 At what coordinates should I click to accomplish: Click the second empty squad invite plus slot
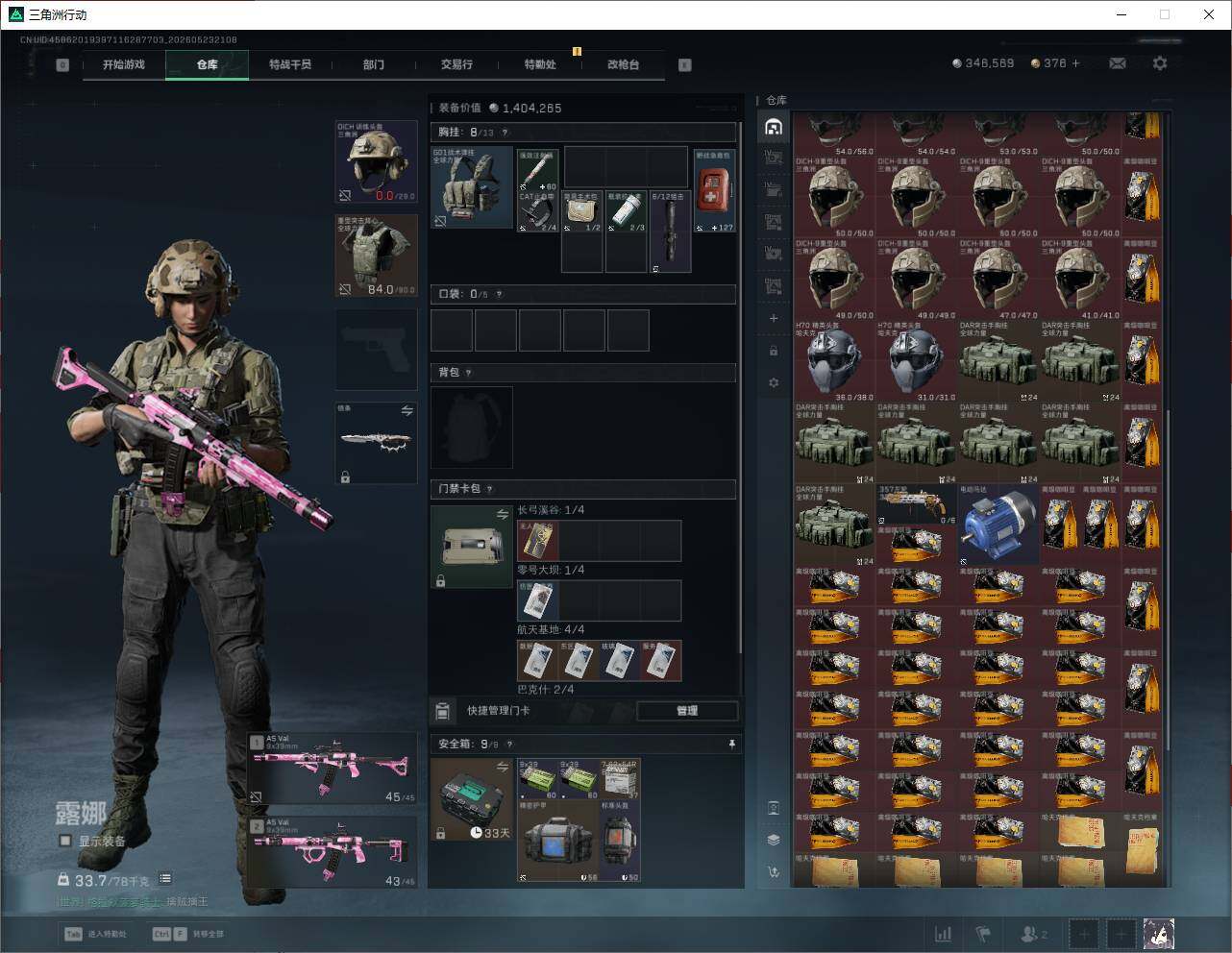(x=1121, y=934)
